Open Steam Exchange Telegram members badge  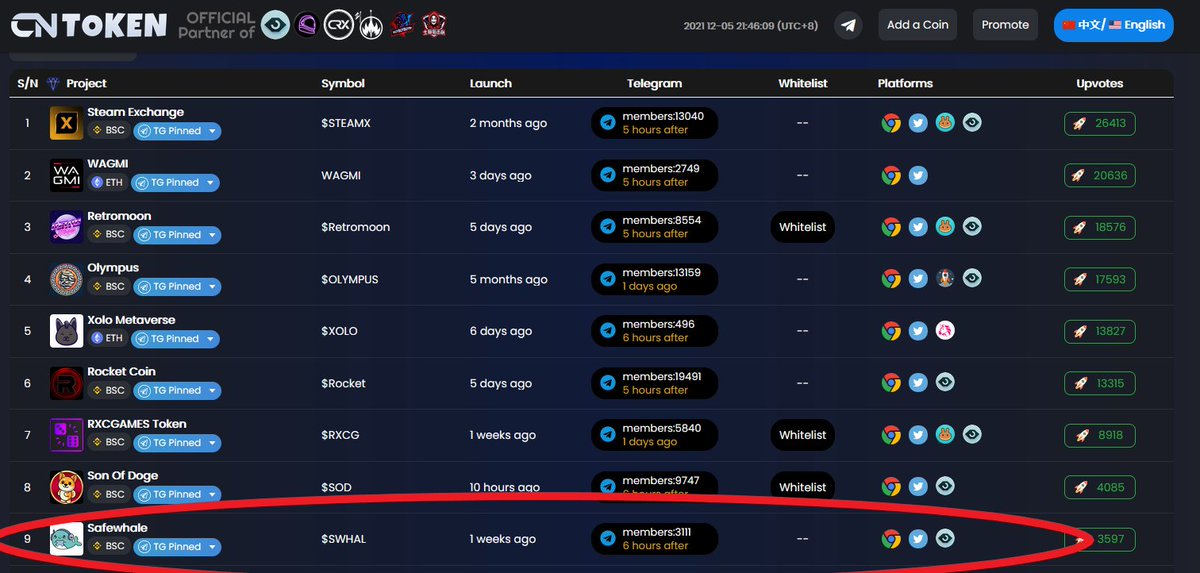pos(654,123)
